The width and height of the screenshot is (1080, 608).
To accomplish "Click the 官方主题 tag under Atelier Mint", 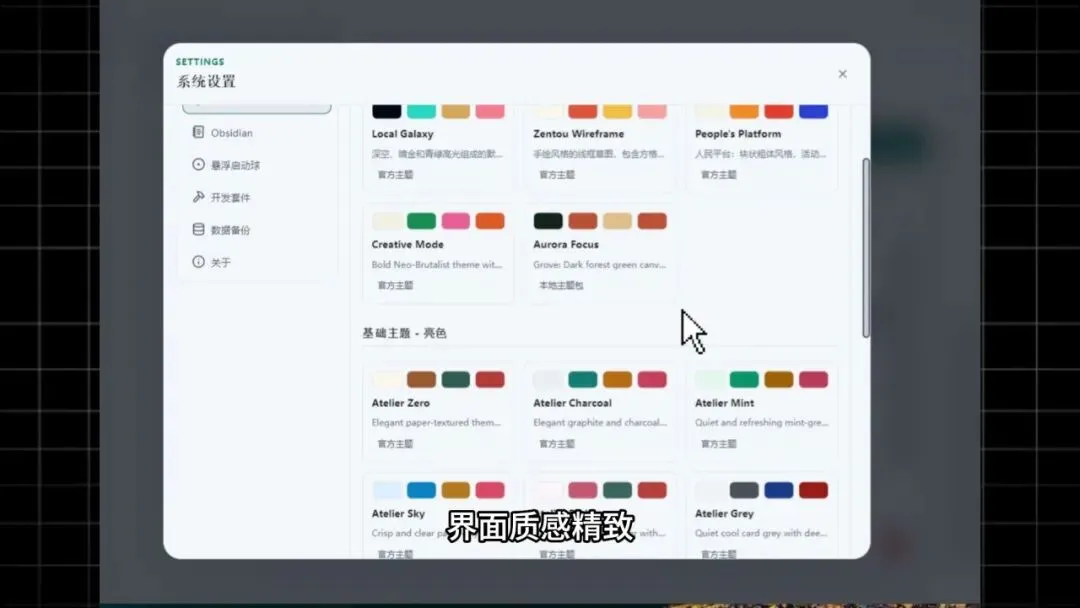I will 718,443.
